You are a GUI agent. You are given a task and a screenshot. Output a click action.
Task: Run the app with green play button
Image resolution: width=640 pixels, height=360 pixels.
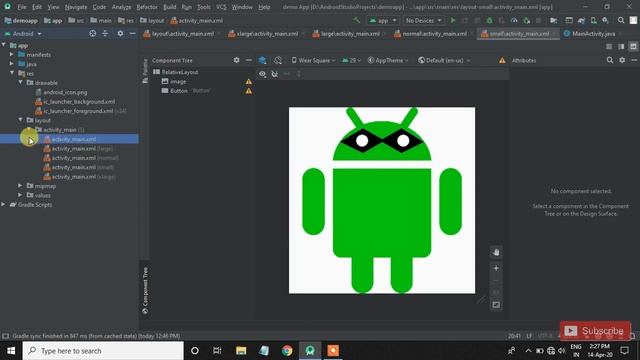click(x=453, y=20)
